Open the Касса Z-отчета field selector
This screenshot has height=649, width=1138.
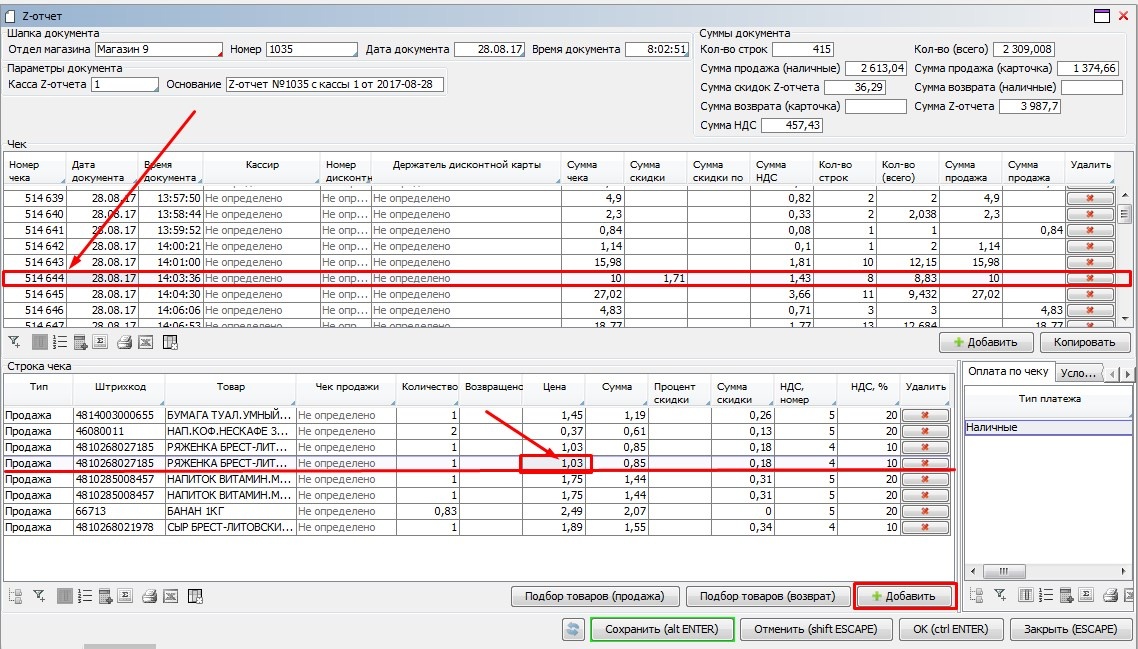click(x=124, y=85)
